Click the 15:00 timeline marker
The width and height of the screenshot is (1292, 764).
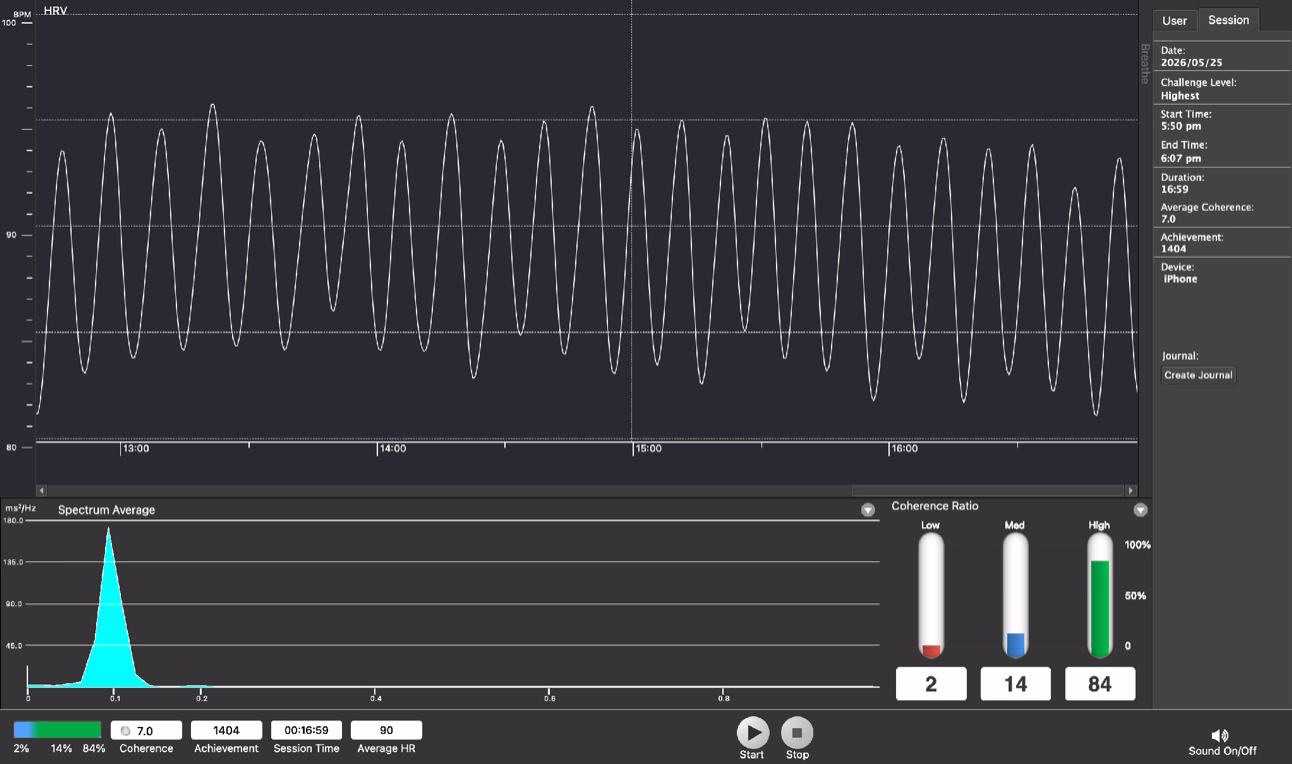(648, 449)
